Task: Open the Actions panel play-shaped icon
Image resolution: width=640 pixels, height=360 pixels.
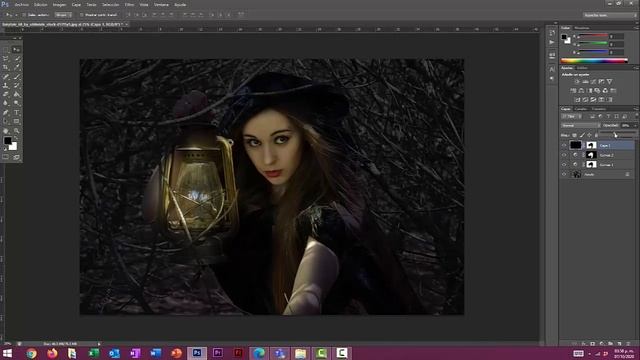Action: coord(552,42)
